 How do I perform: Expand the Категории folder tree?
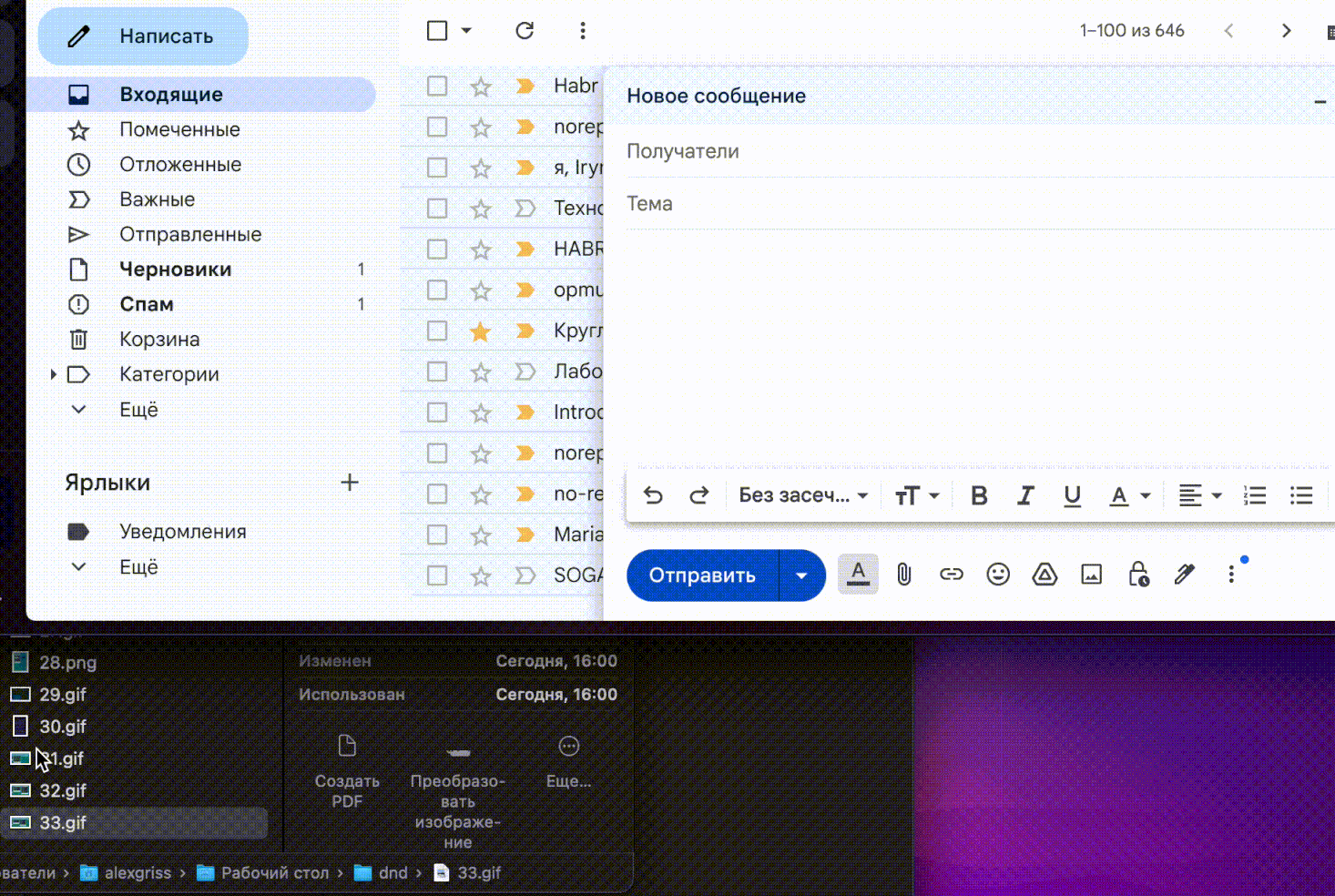(x=53, y=374)
